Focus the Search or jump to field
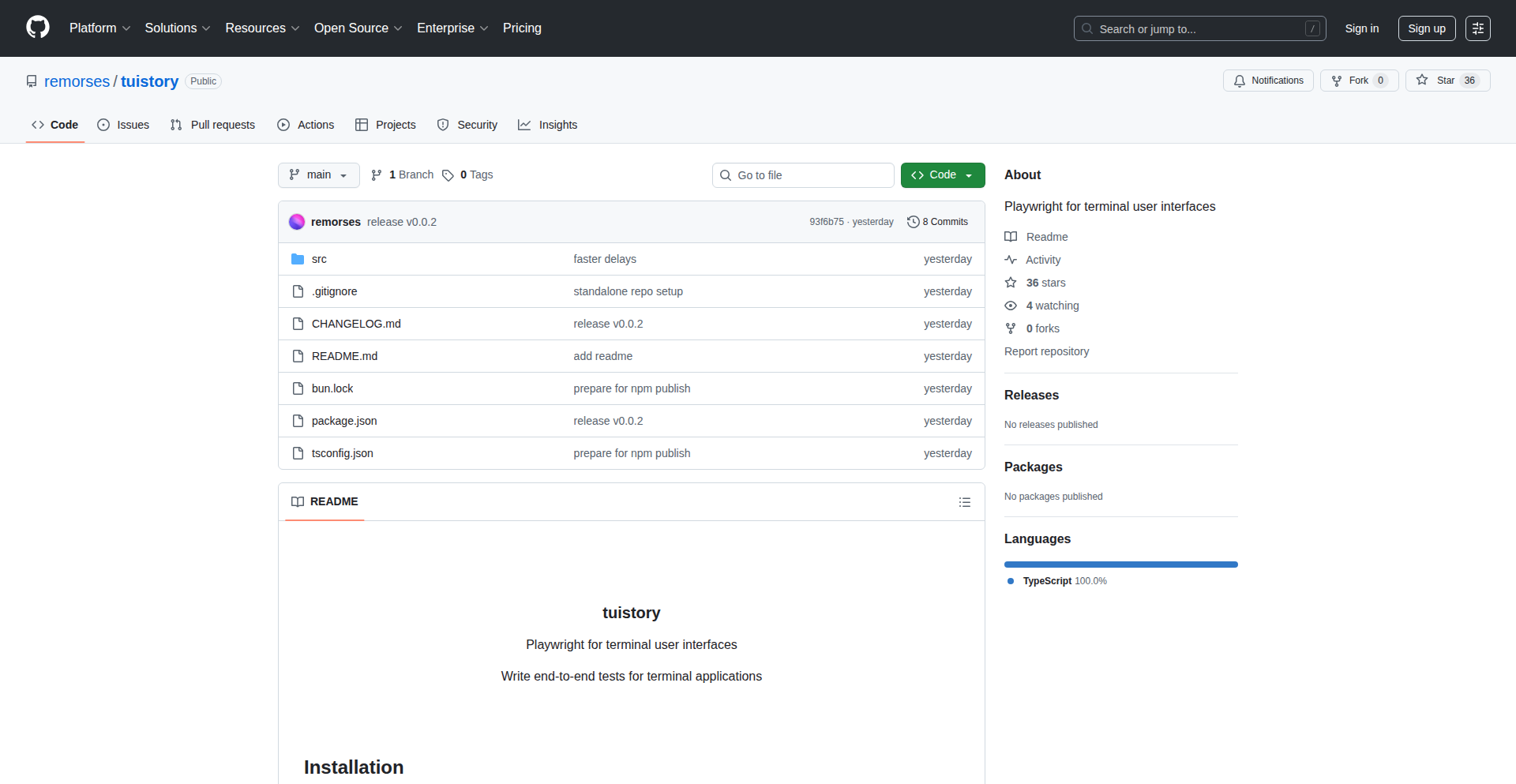This screenshot has width=1516, height=784. point(1199,28)
